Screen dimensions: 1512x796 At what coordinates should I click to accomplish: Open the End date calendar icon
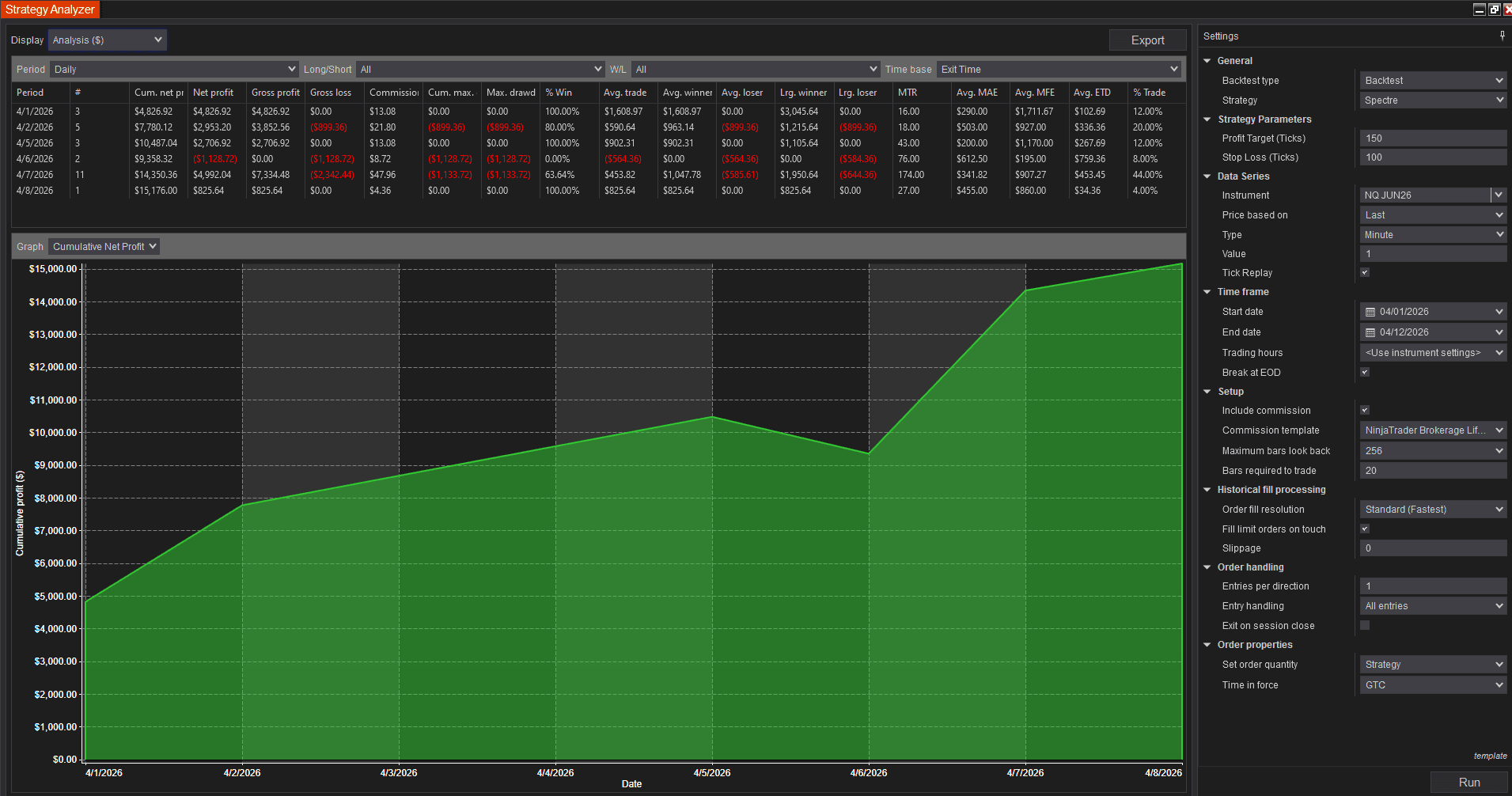coord(1370,332)
